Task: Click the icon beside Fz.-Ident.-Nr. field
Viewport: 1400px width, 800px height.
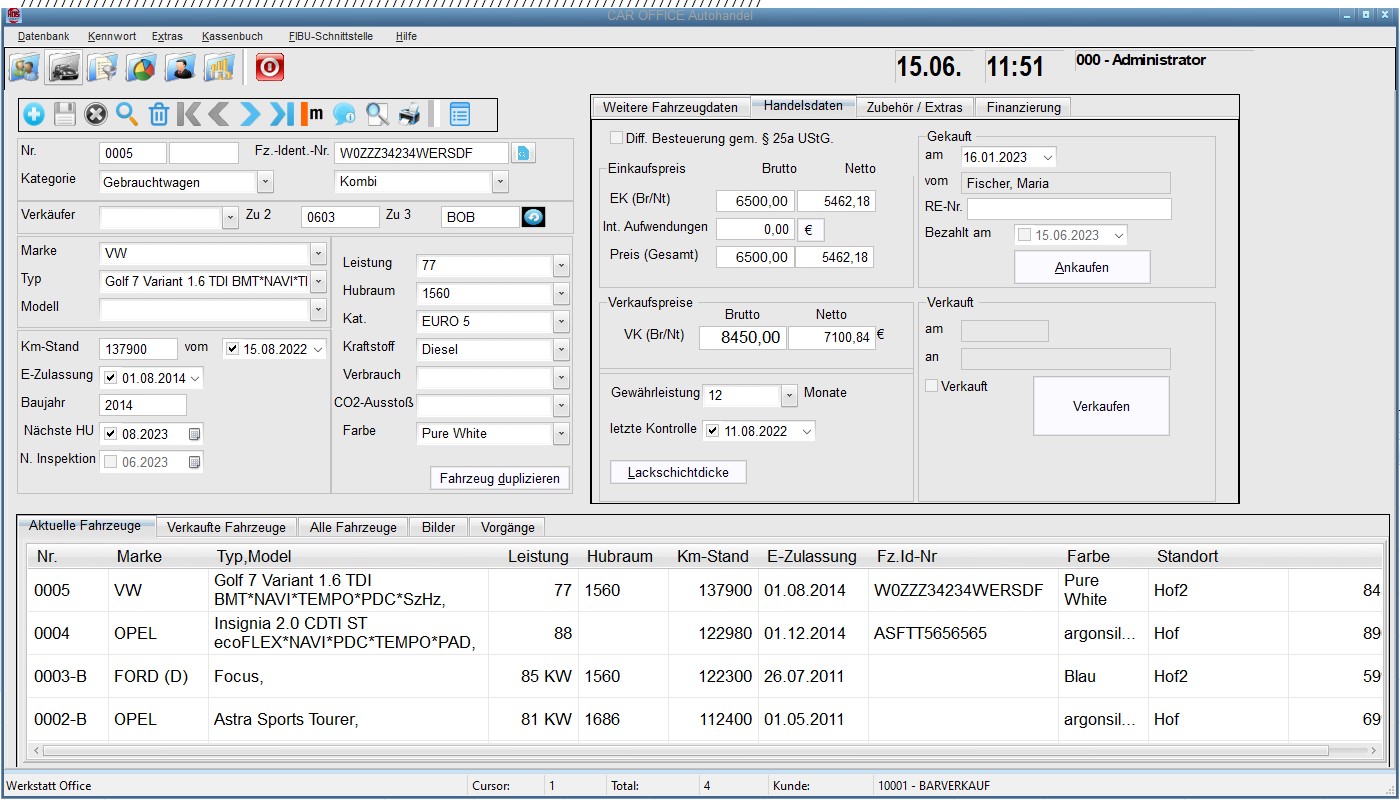Action: coord(524,153)
